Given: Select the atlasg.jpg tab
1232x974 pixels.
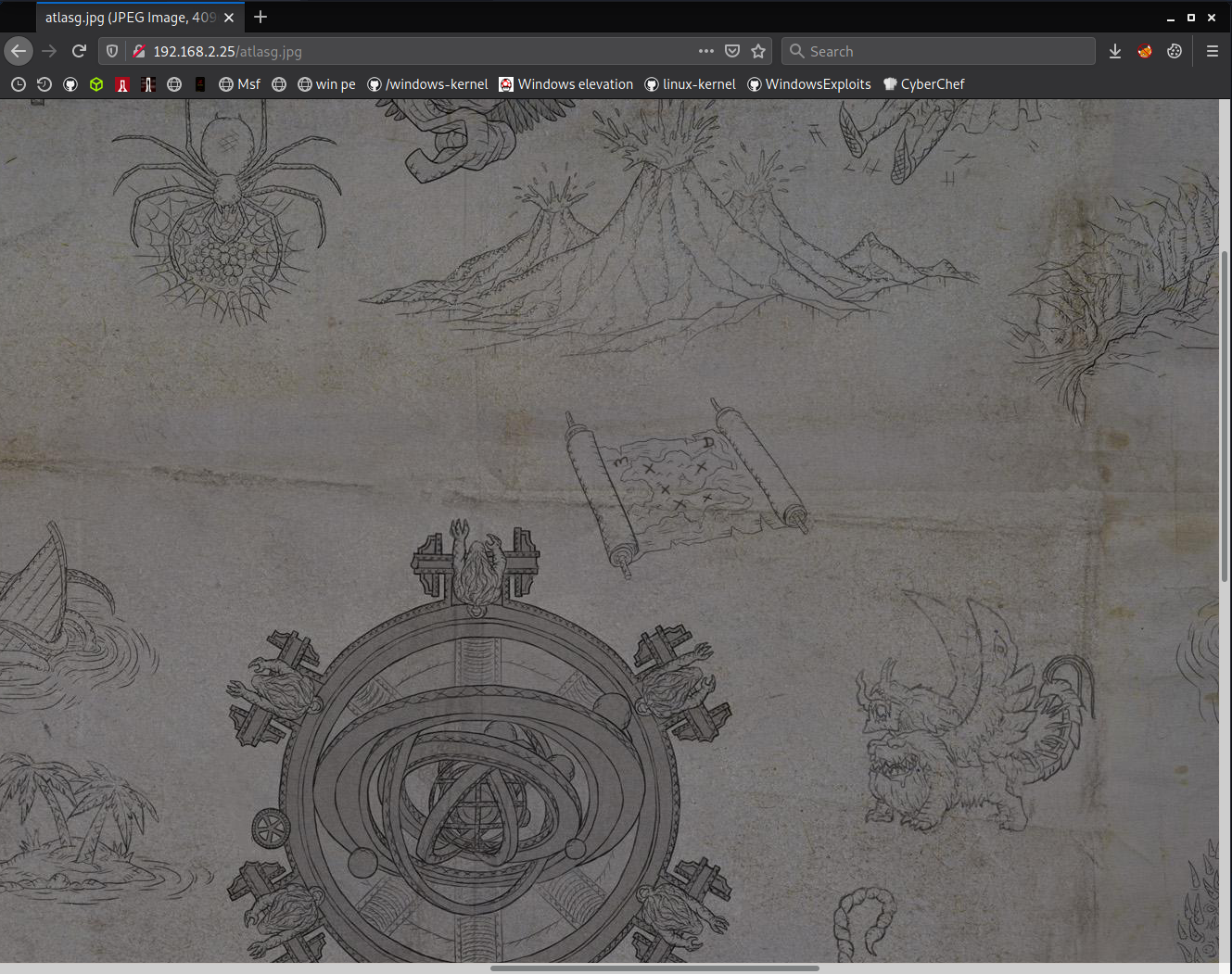Looking at the screenshot, I should 130,18.
